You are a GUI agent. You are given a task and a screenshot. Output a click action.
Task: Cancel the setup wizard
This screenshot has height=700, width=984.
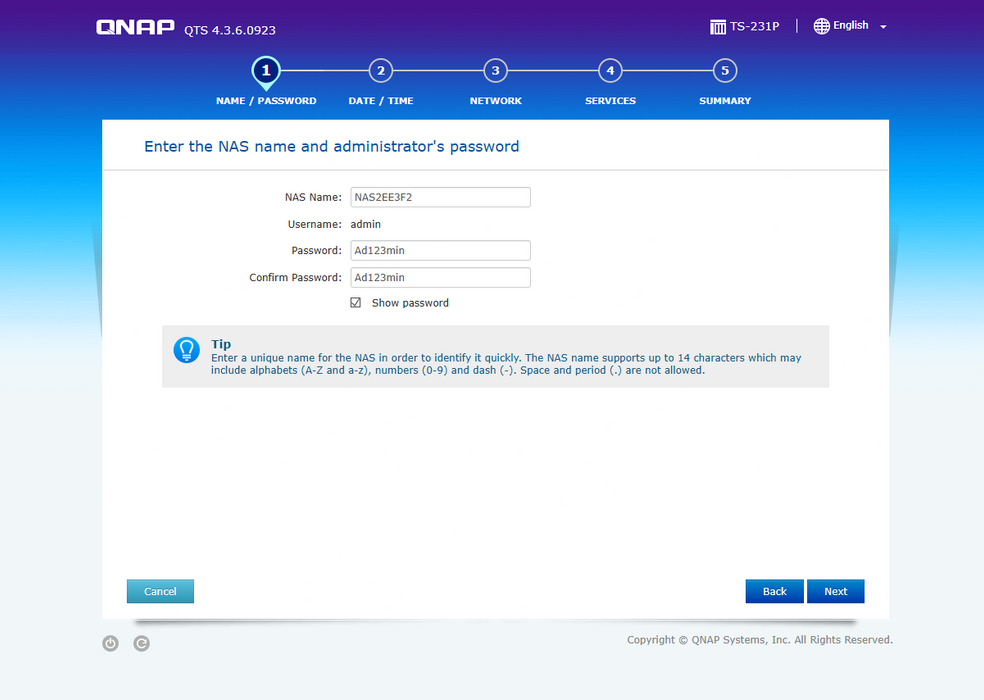(x=160, y=591)
